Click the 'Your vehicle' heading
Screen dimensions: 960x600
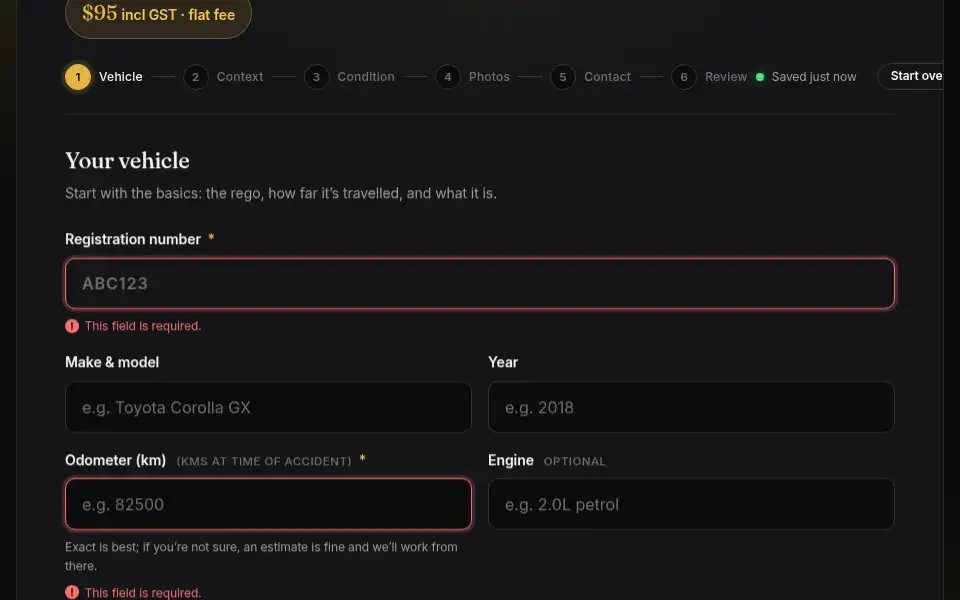tap(127, 161)
